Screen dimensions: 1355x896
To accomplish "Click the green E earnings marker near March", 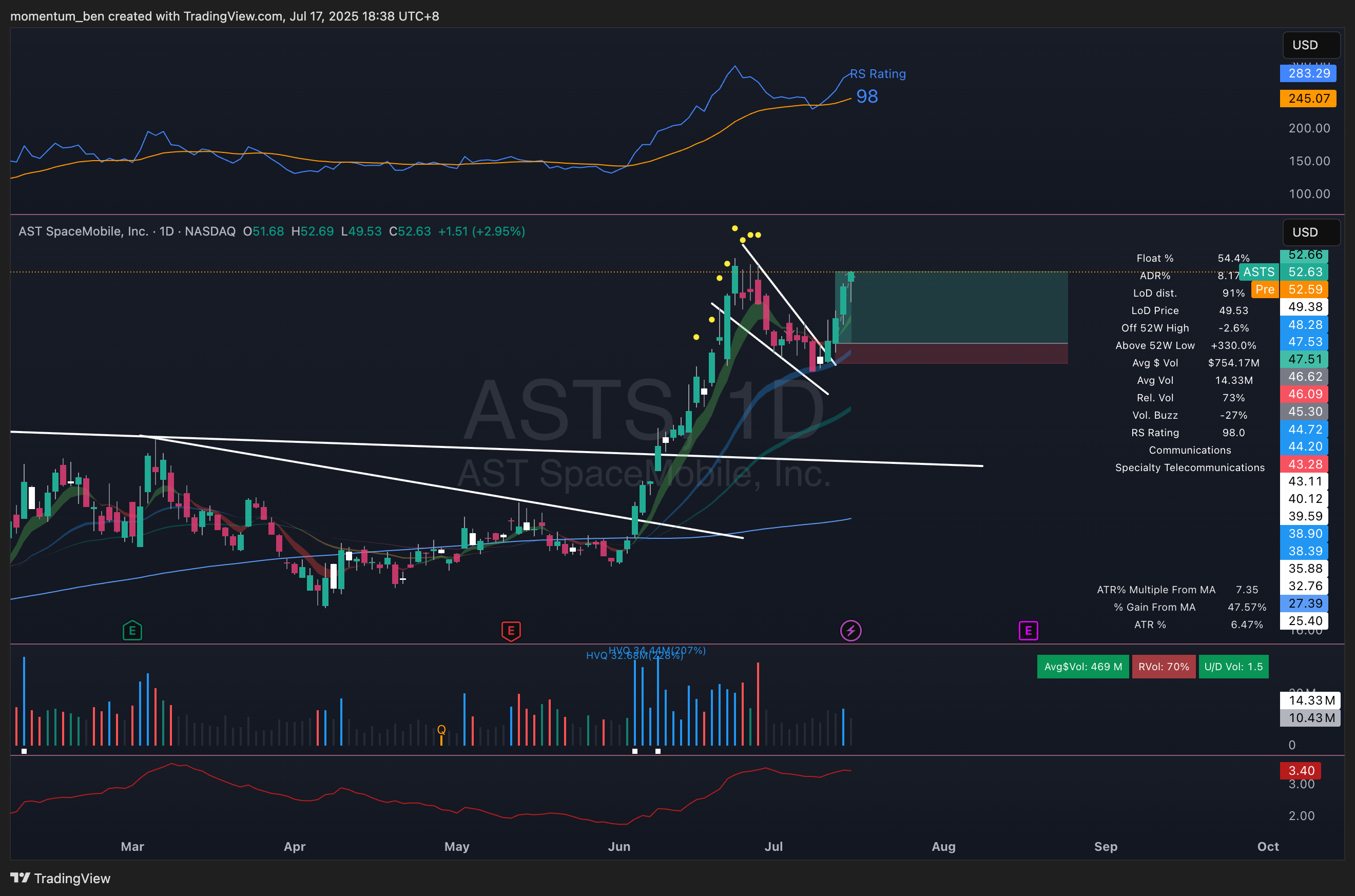I will [132, 630].
